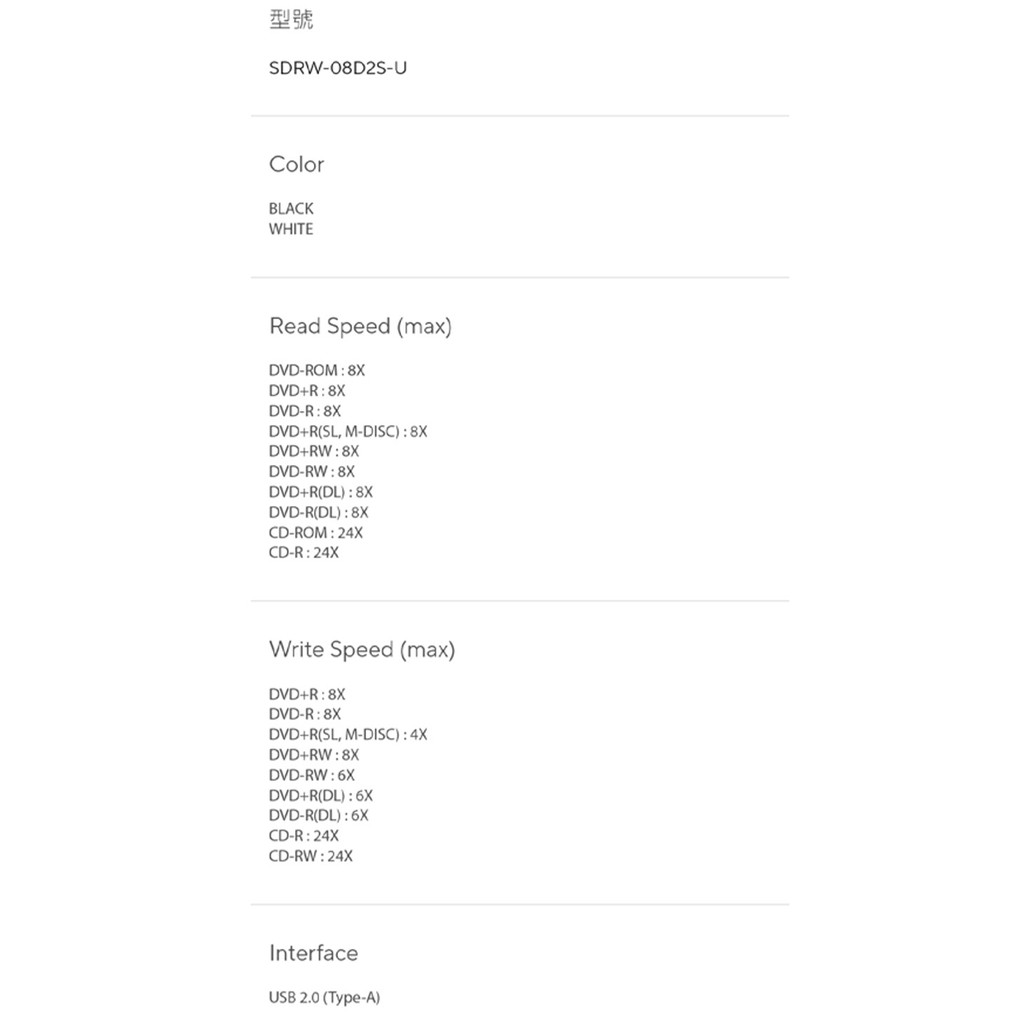Click DVD+R(SL, M-DISC) : 4X write entry

[348, 735]
